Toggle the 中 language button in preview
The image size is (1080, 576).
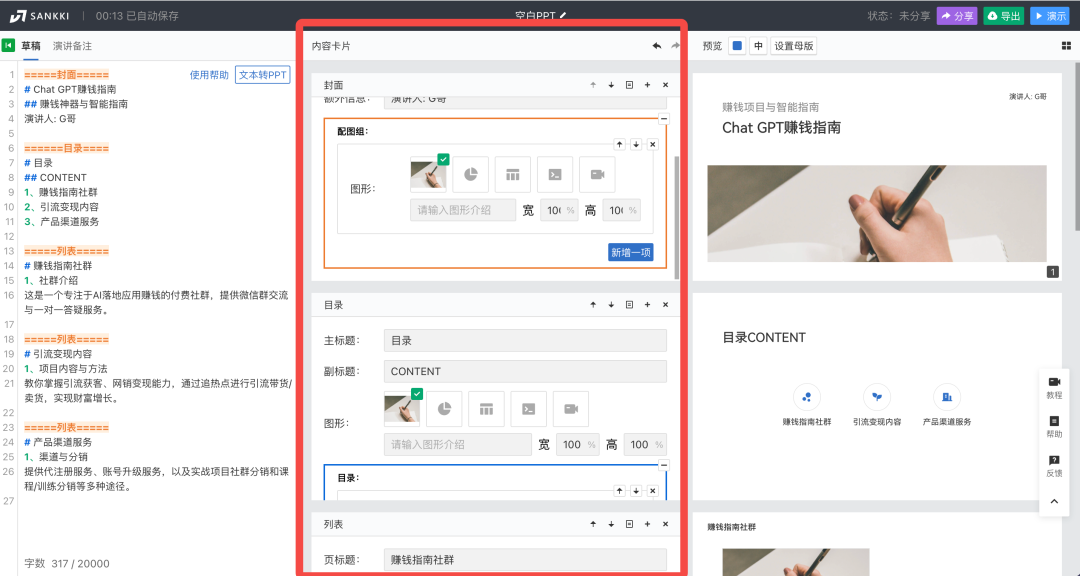[x=758, y=45]
